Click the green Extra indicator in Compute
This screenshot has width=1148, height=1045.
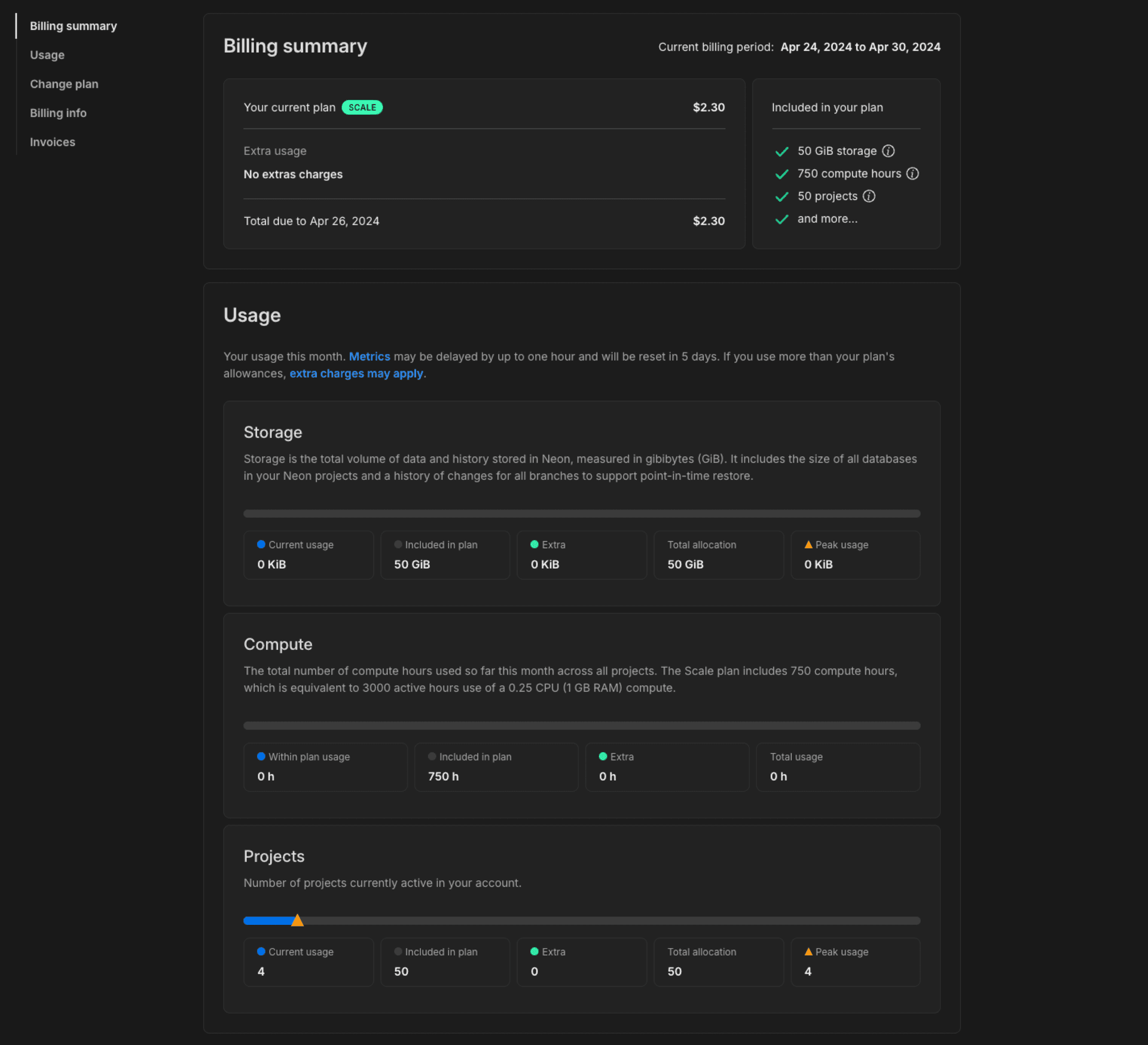pos(603,756)
